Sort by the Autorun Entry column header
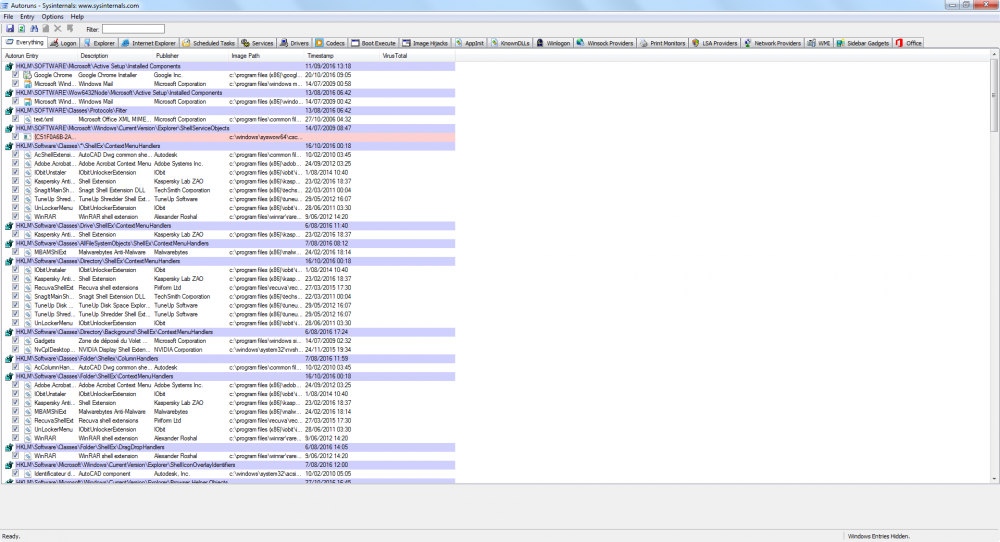Viewport: 1000px width, 542px height. [40, 56]
